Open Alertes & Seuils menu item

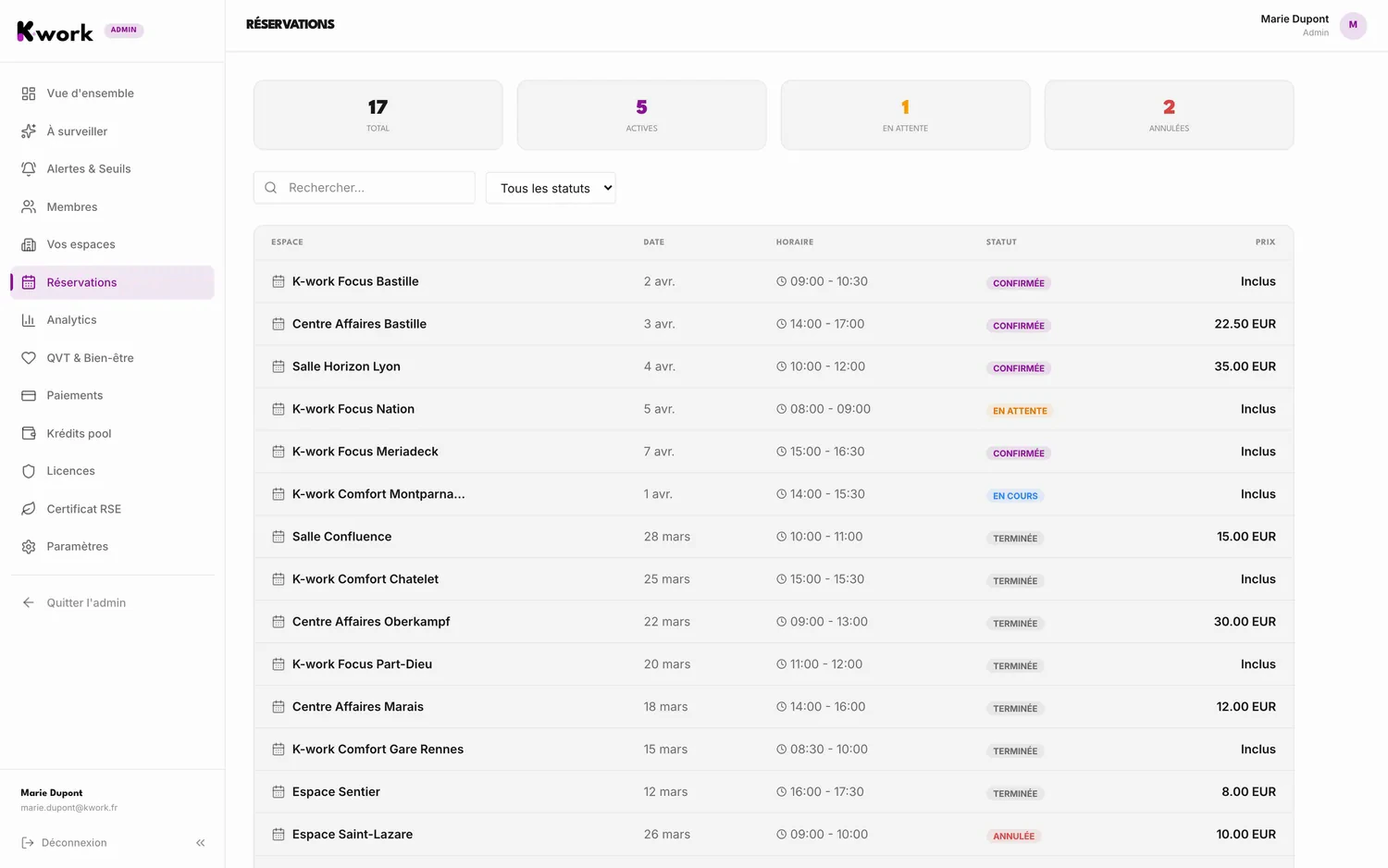point(112,168)
